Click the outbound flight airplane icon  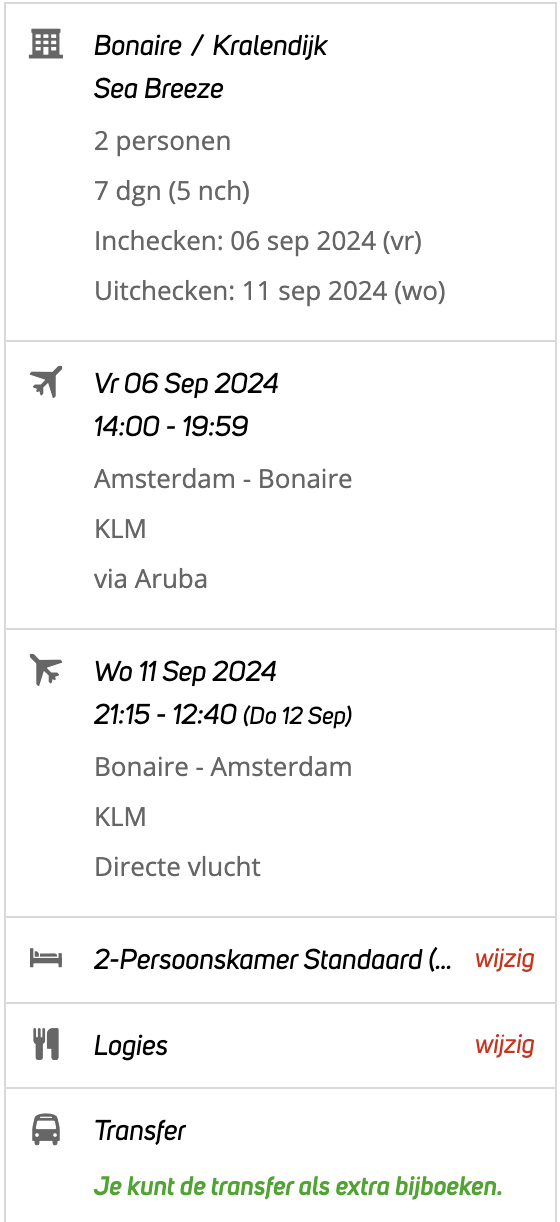(x=46, y=381)
